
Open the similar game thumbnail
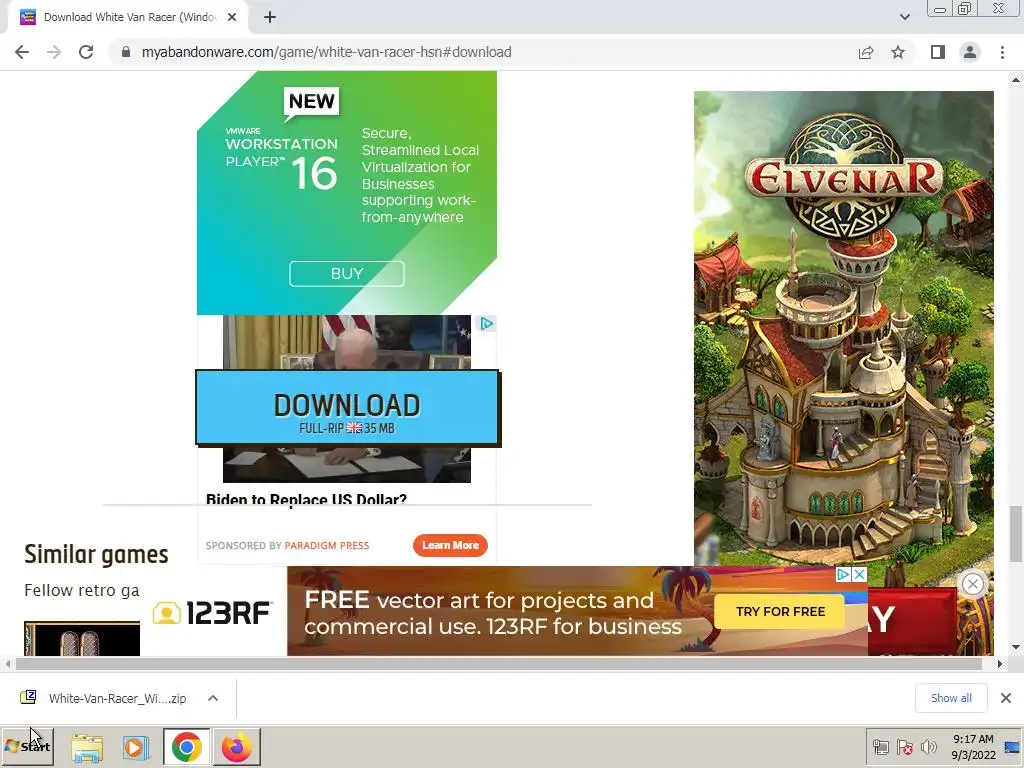tap(82, 639)
